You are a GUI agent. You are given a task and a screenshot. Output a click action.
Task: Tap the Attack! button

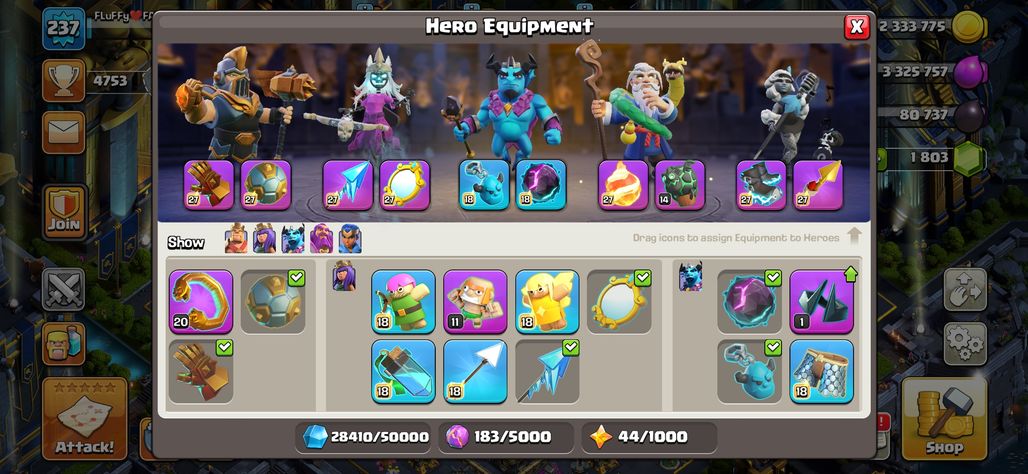(85, 418)
